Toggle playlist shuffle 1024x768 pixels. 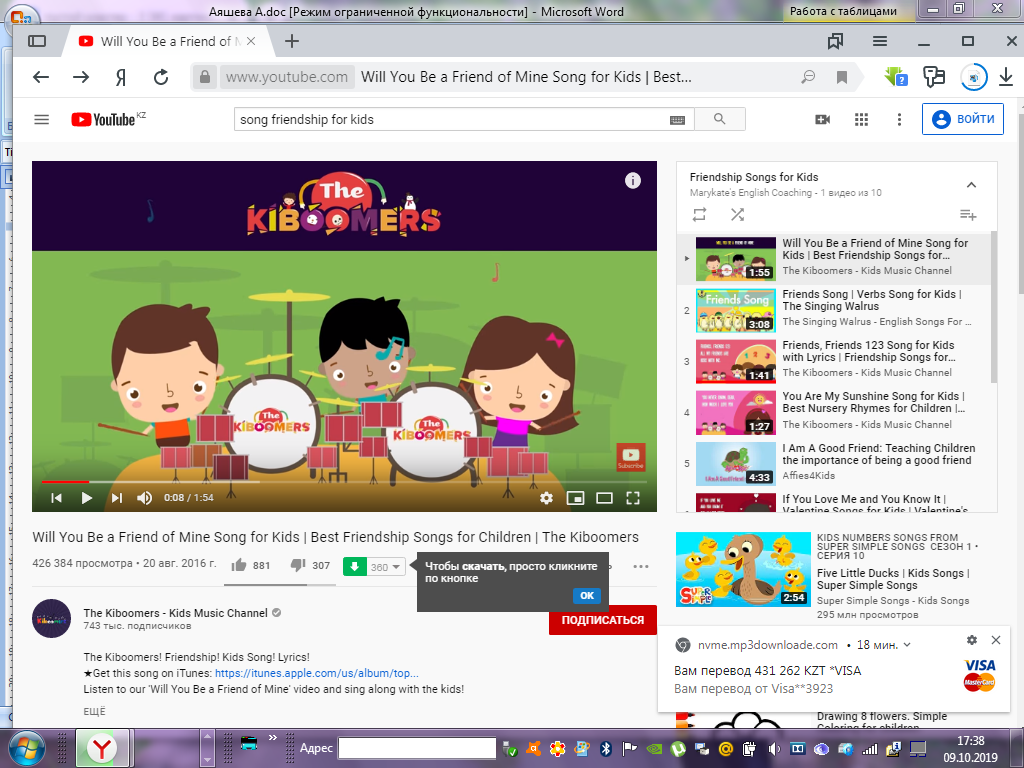(737, 214)
